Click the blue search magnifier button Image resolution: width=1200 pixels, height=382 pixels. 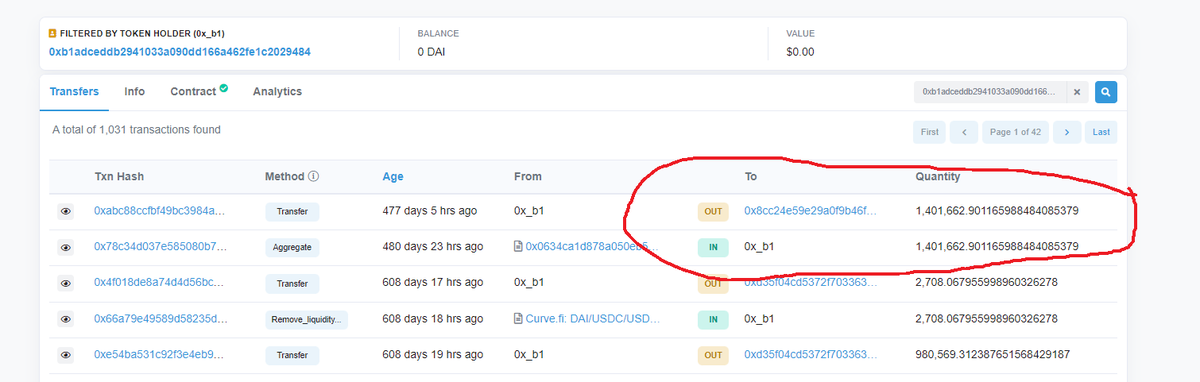pyautogui.click(x=1106, y=92)
